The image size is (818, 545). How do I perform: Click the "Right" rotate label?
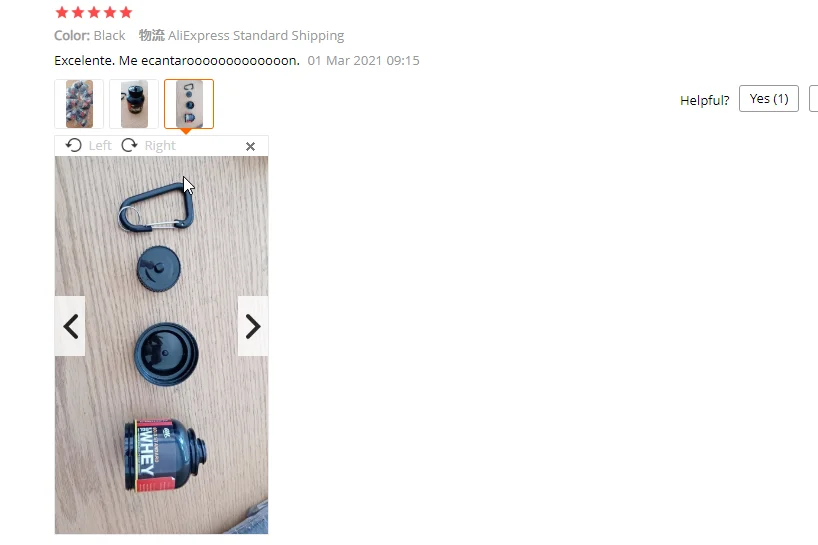click(160, 146)
